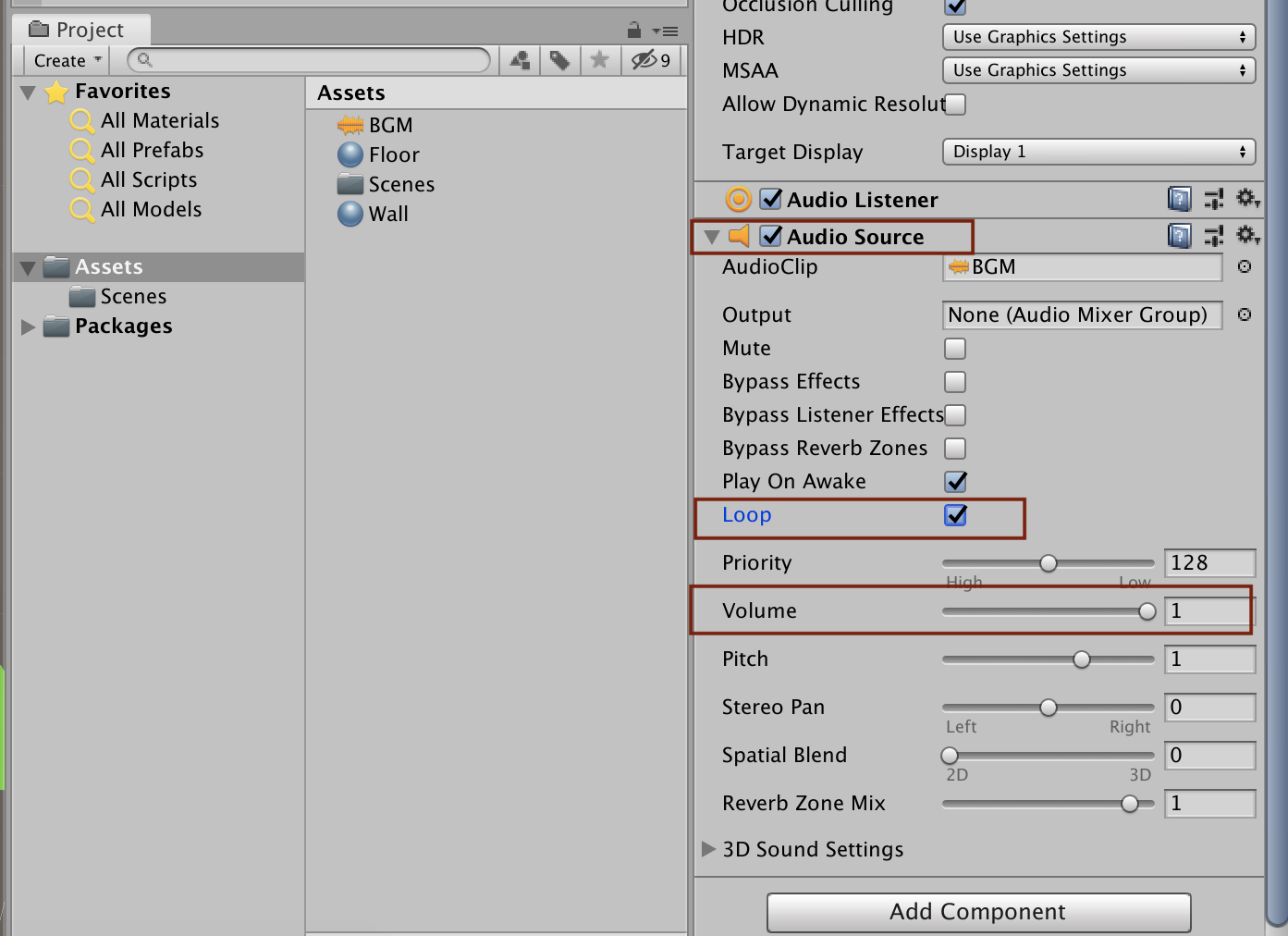1288x936 pixels.
Task: Click the Volume slider handle
Action: pos(1147,610)
